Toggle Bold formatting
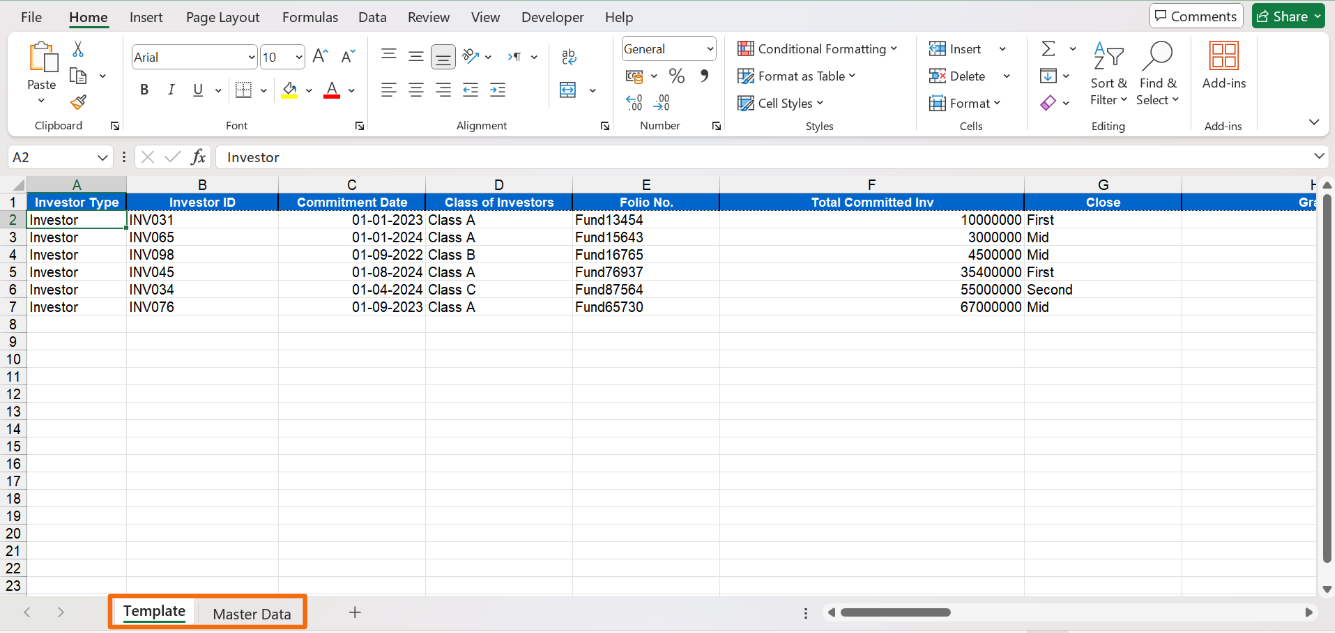Viewport: 1335px width, 633px height. point(144,90)
